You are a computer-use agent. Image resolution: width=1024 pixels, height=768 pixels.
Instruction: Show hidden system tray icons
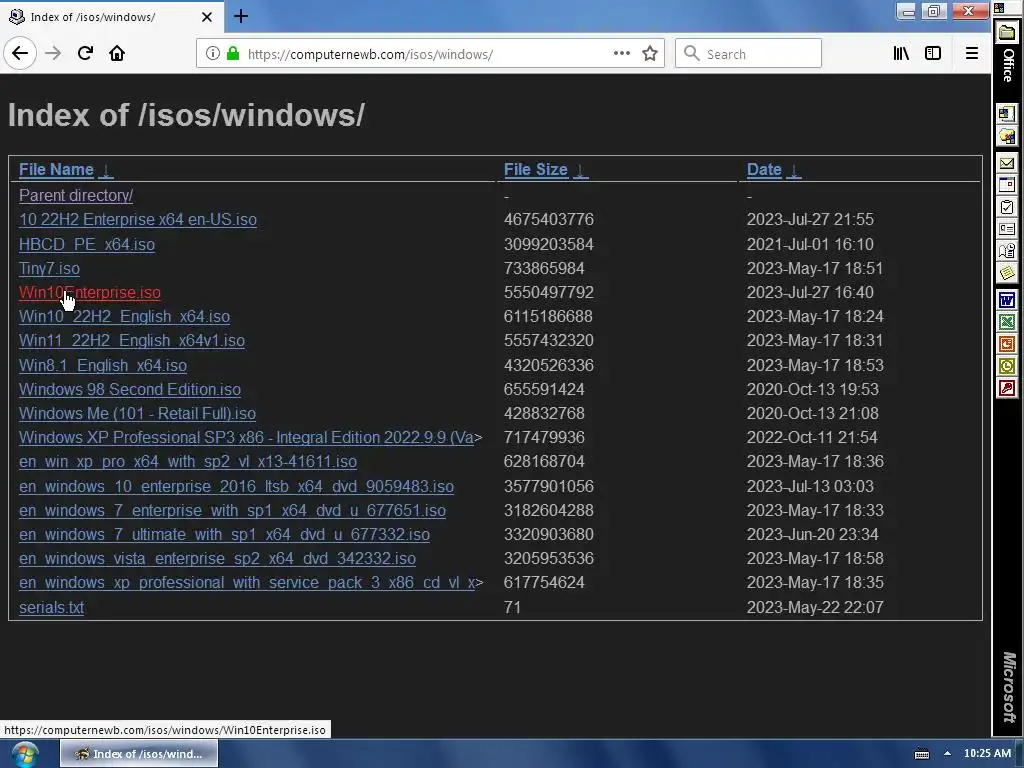click(x=947, y=754)
